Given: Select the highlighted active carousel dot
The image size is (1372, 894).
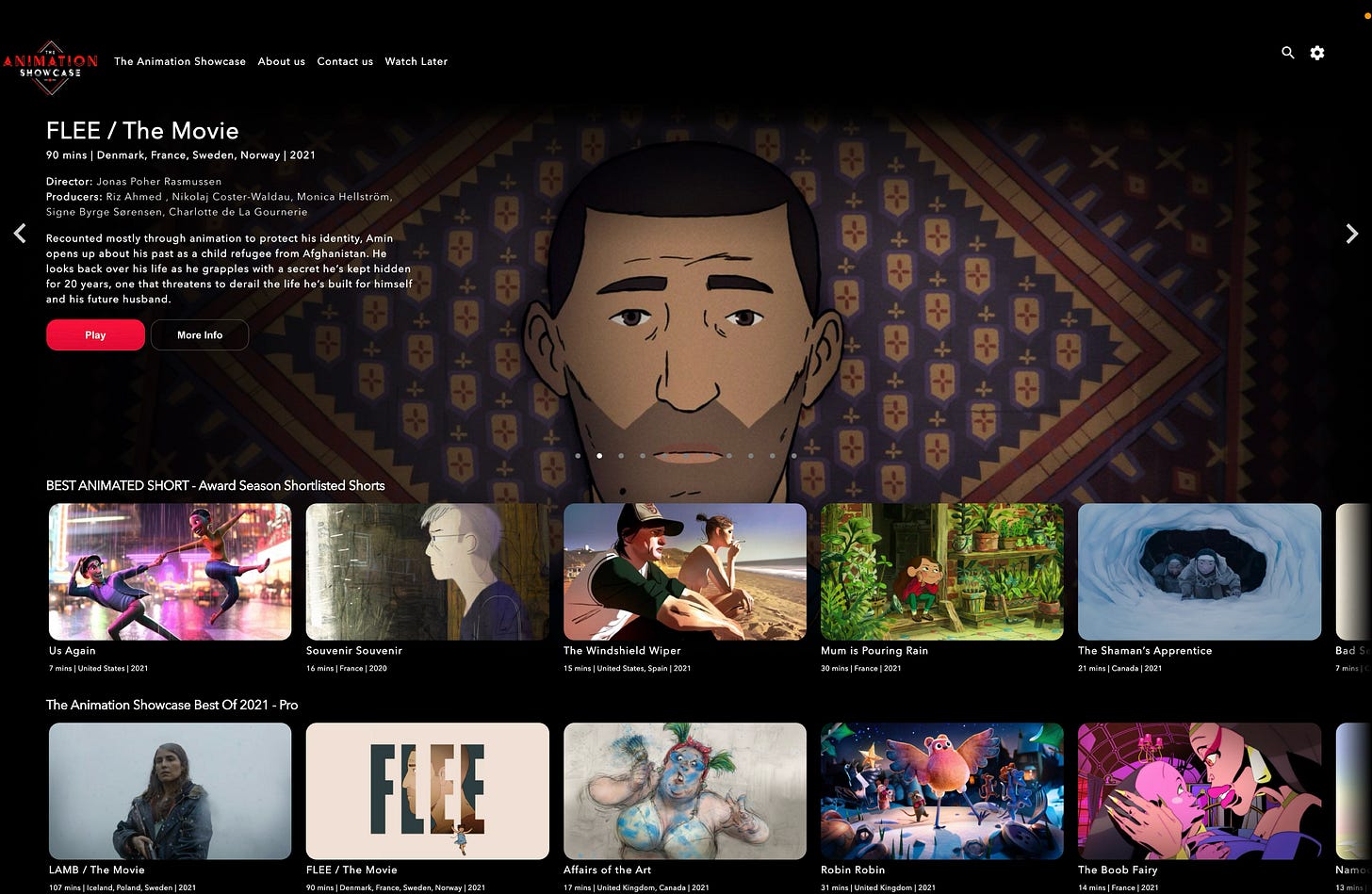Looking at the screenshot, I should [x=599, y=456].
